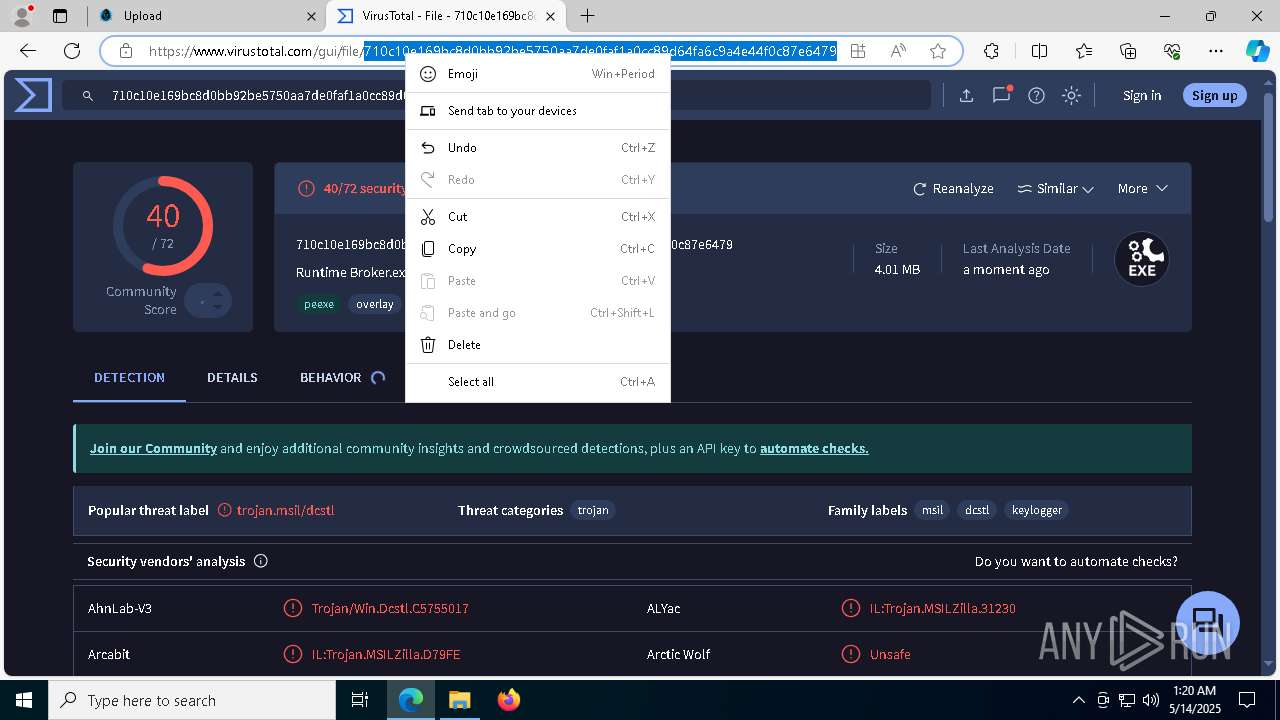The width and height of the screenshot is (1280, 720).
Task: Open the Copilot icon
Action: (1257, 51)
